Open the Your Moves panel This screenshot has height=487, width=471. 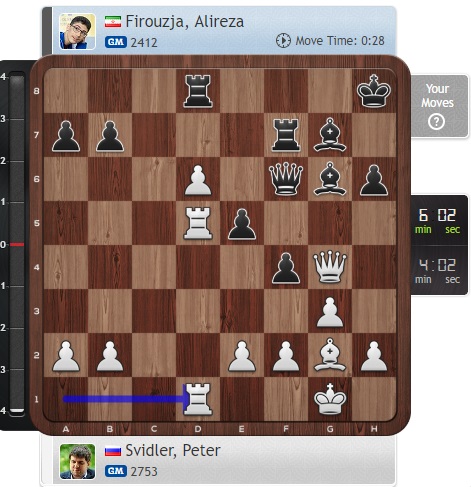coord(437,106)
